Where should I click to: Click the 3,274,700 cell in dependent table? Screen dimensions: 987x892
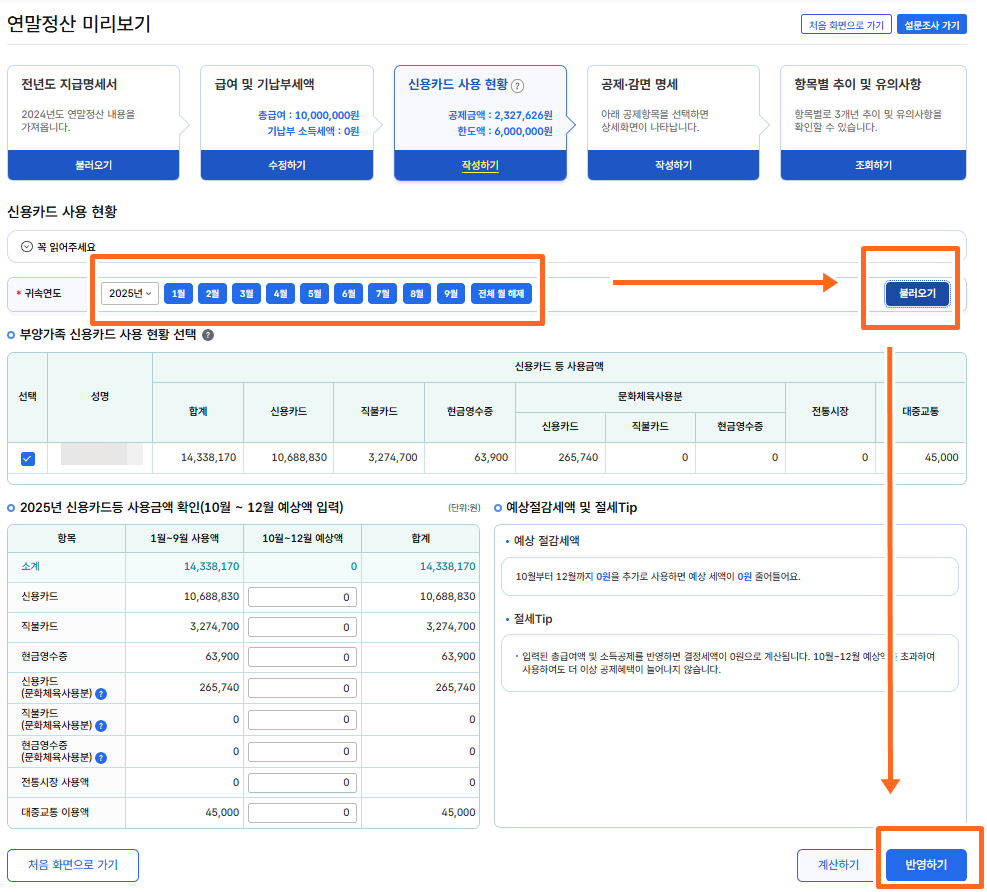393,458
